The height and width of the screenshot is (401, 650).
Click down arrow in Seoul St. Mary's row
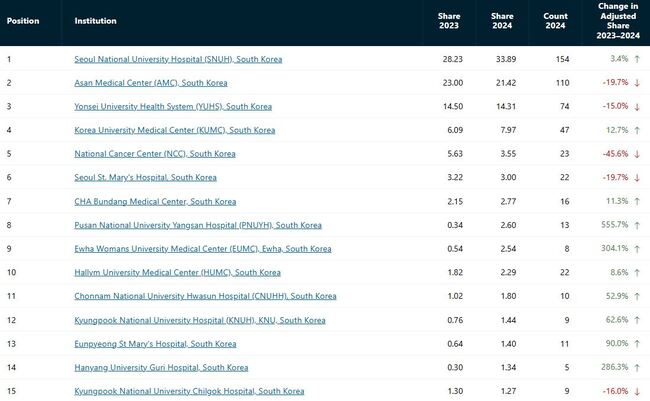click(637, 177)
